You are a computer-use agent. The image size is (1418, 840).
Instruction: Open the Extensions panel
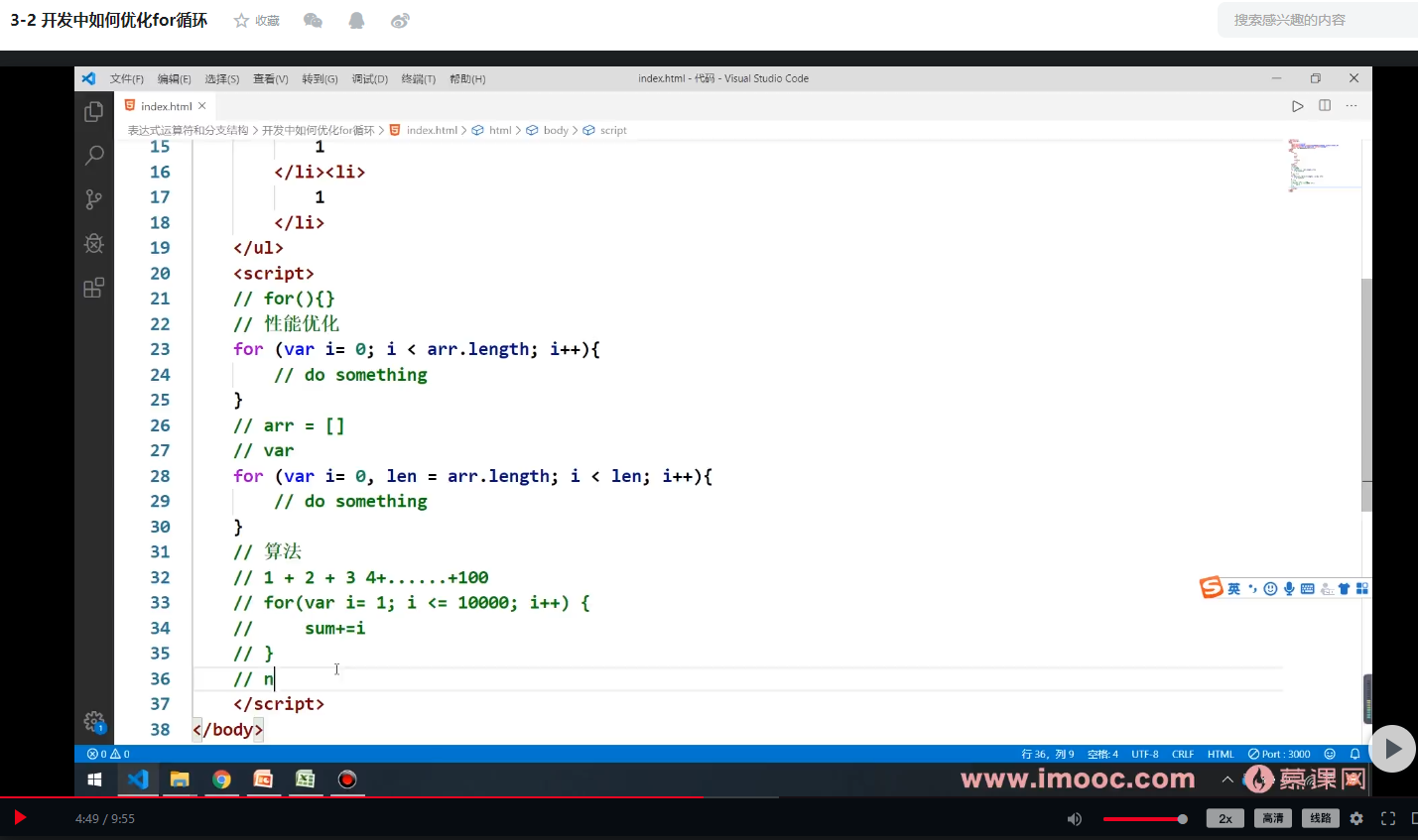tap(94, 288)
